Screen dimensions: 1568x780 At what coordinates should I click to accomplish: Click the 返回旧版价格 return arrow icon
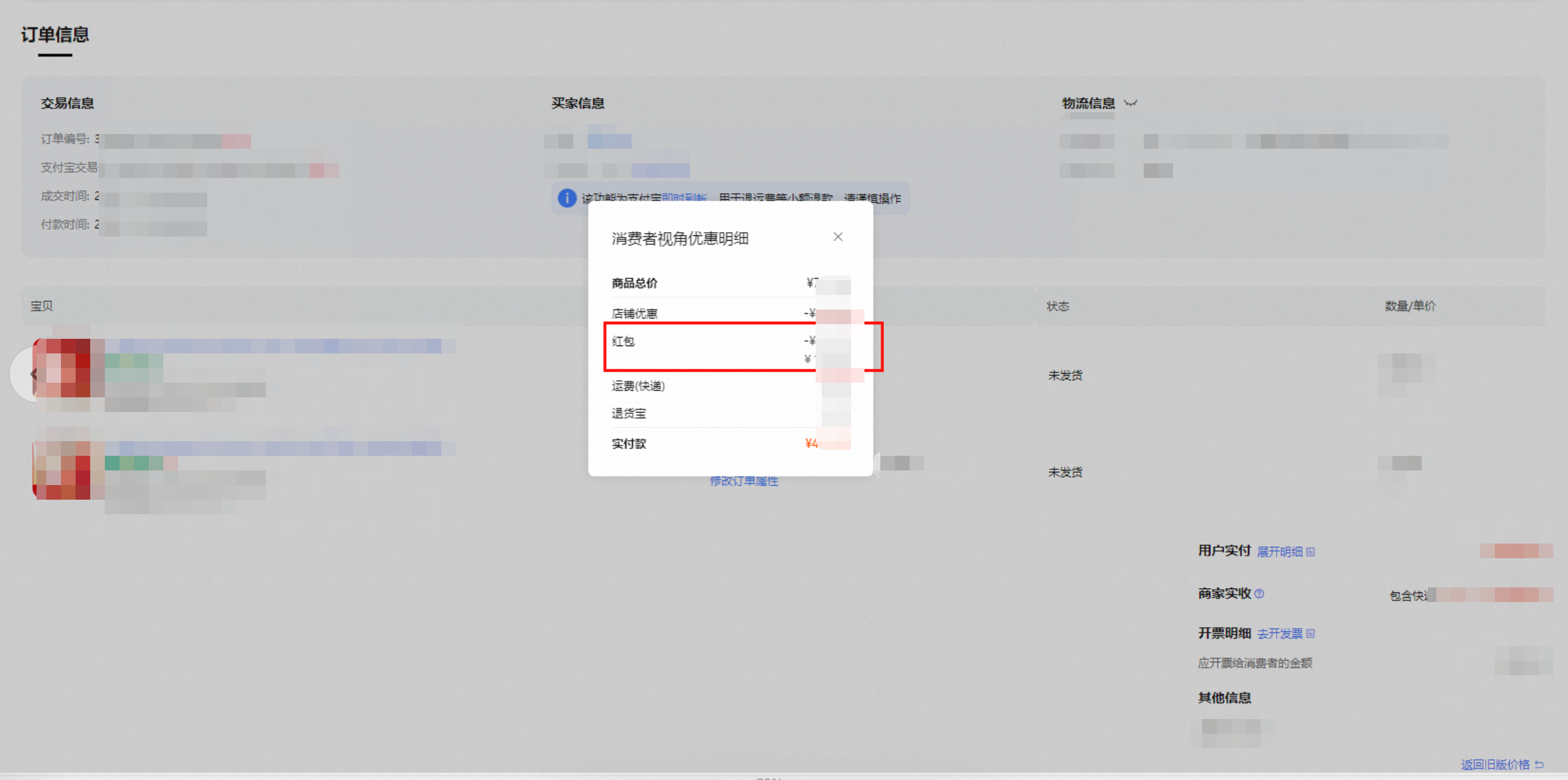(x=1539, y=764)
